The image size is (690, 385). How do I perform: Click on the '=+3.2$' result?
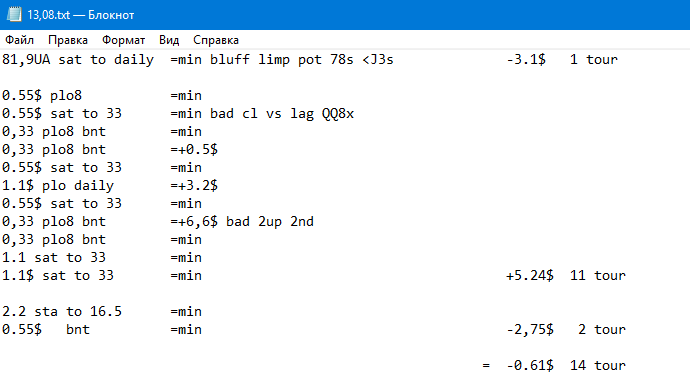coord(194,186)
